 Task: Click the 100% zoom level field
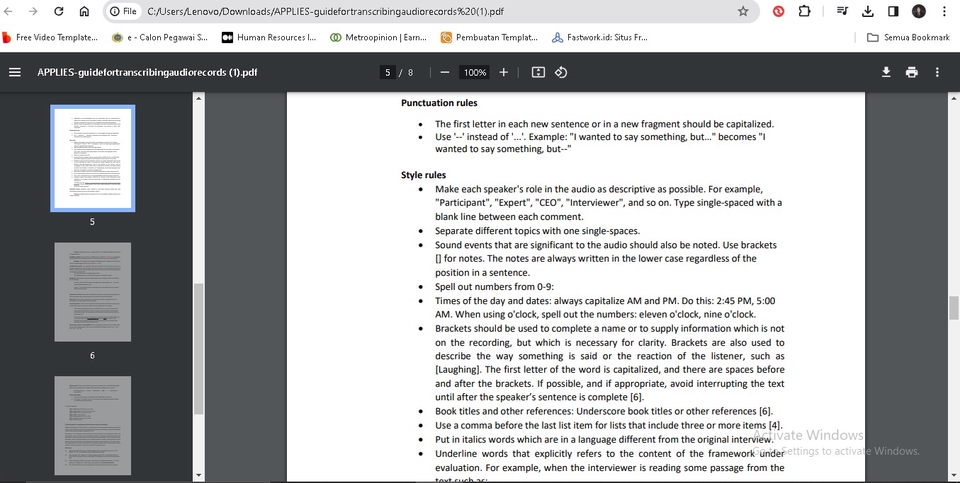[x=474, y=72]
